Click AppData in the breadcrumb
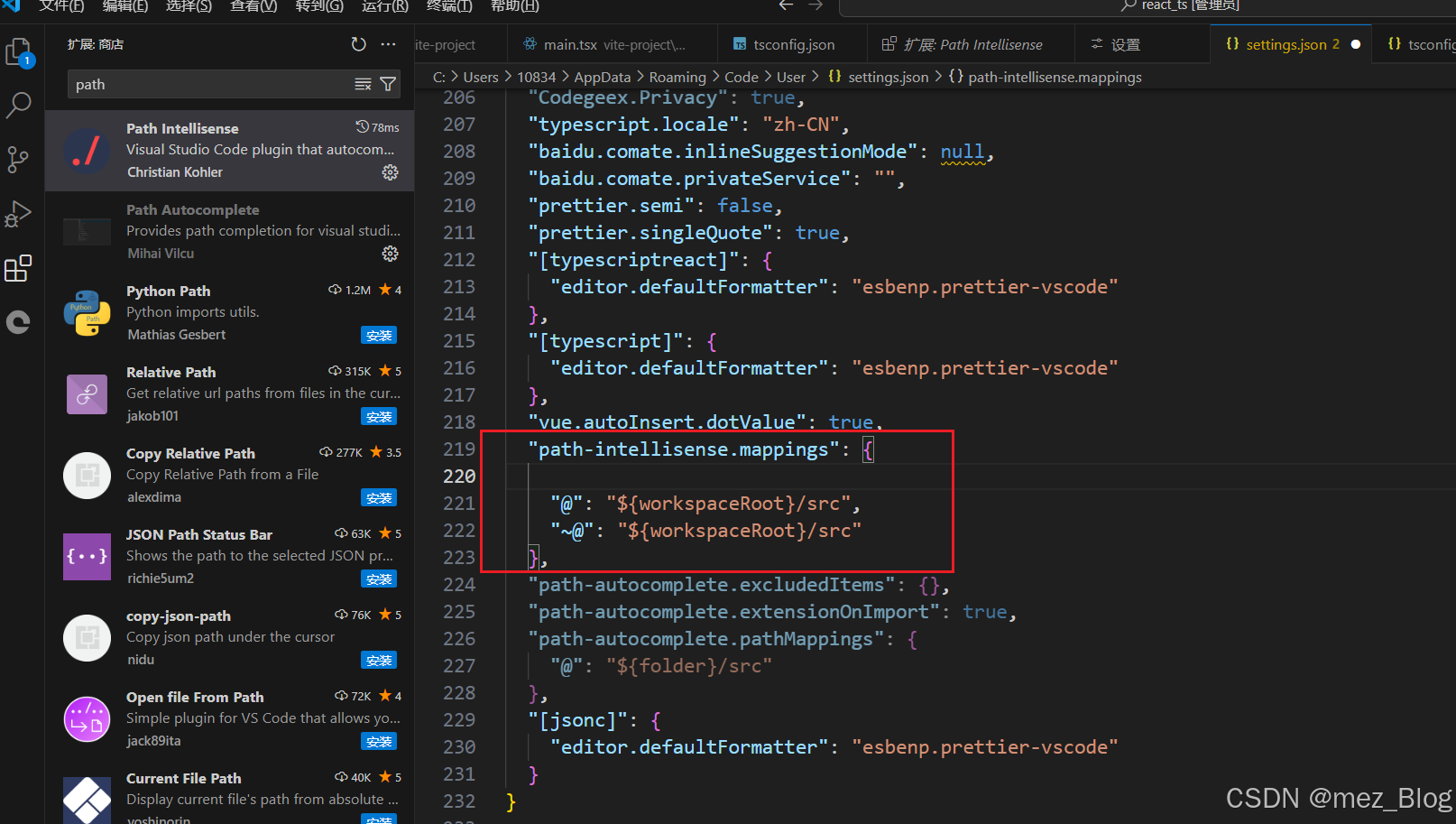The height and width of the screenshot is (824, 1456). click(603, 77)
